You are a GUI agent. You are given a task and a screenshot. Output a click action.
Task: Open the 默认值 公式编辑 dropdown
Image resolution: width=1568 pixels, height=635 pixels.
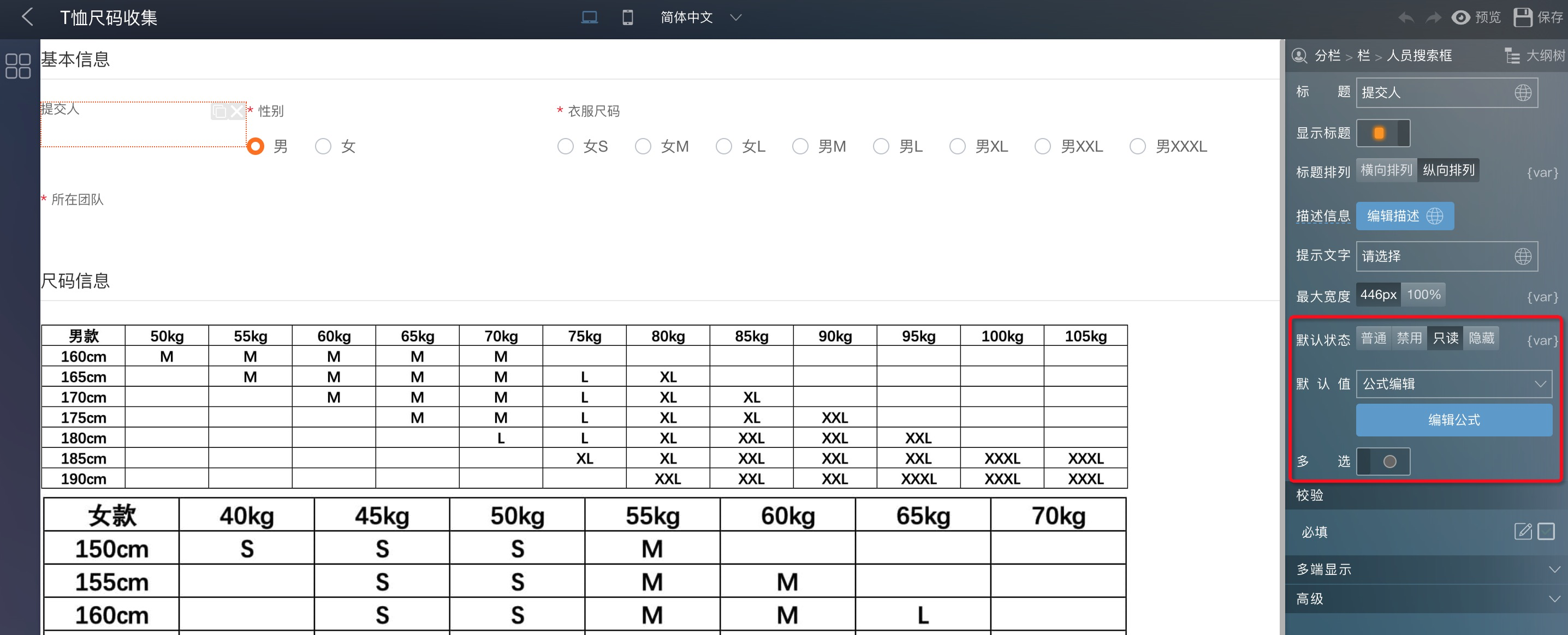[1453, 384]
